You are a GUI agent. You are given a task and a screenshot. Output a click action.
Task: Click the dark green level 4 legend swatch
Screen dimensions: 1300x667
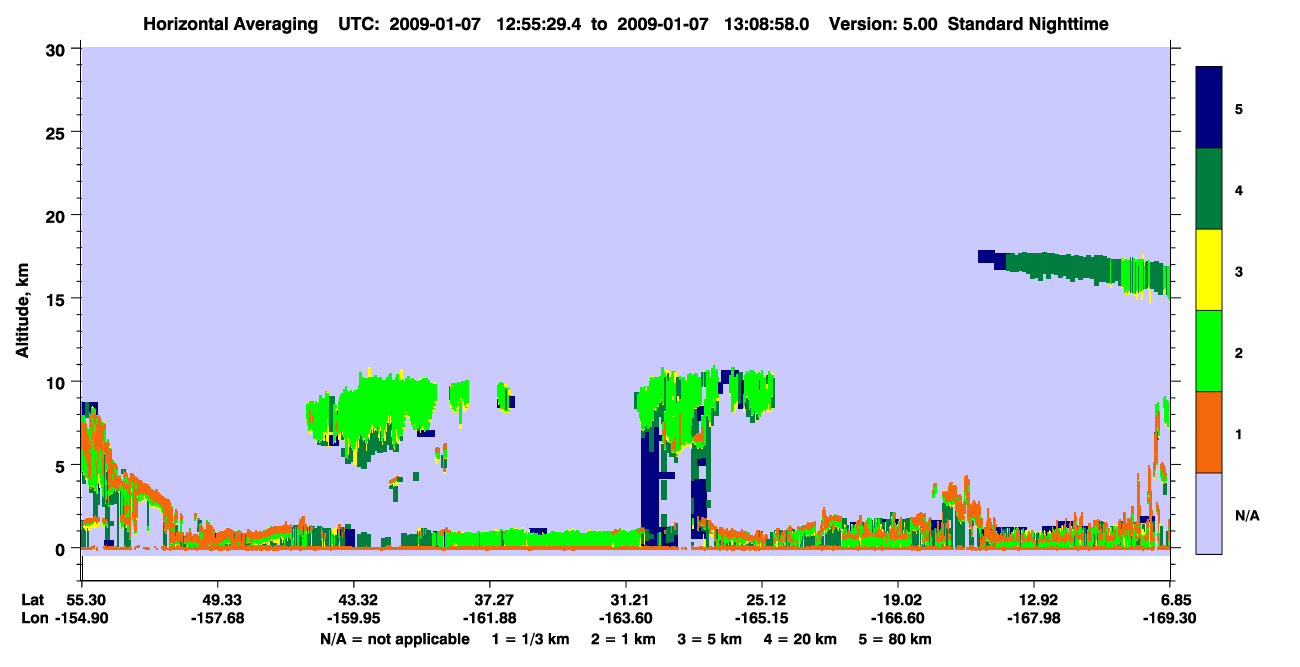[1209, 189]
